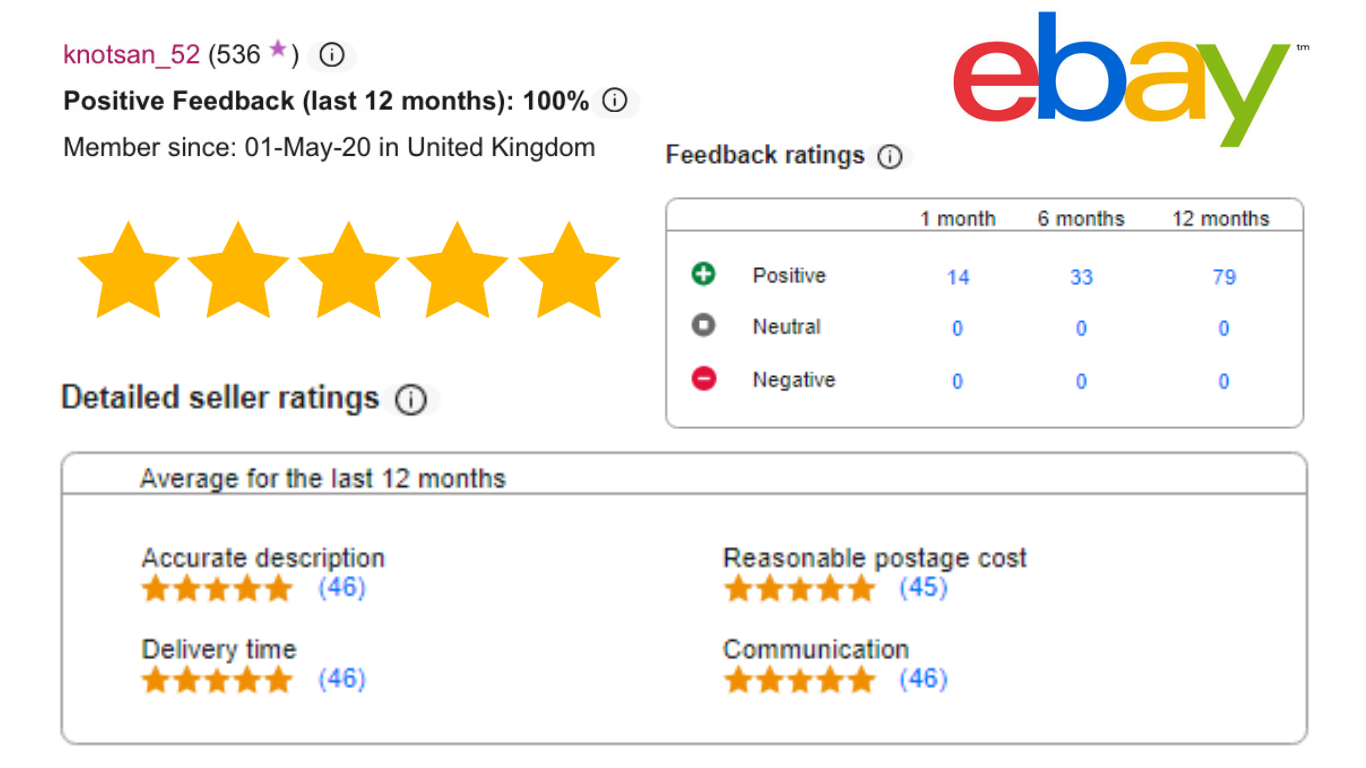The width and height of the screenshot is (1366, 768).
Task: Open the knotsan_52 seller profile link
Action: point(131,54)
